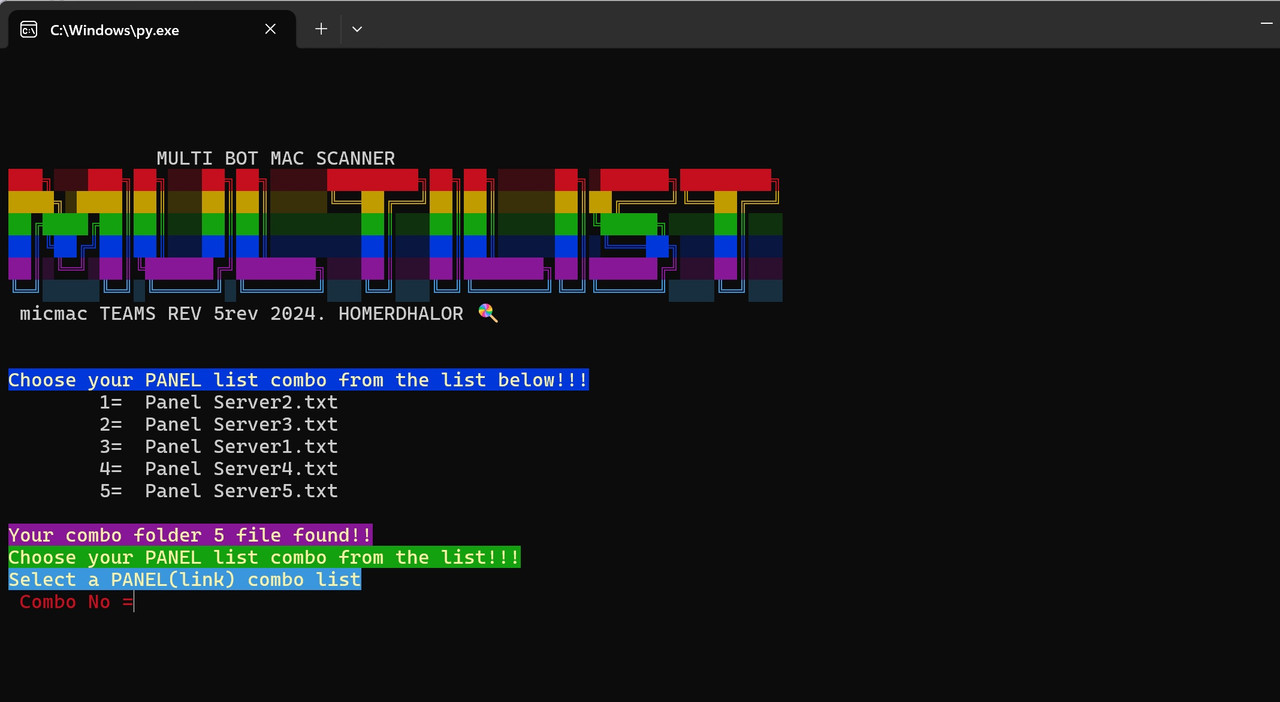Image resolution: width=1280 pixels, height=702 pixels.
Task: Click the 'Select a PANEL(link) combo list' line
Action: [185, 579]
